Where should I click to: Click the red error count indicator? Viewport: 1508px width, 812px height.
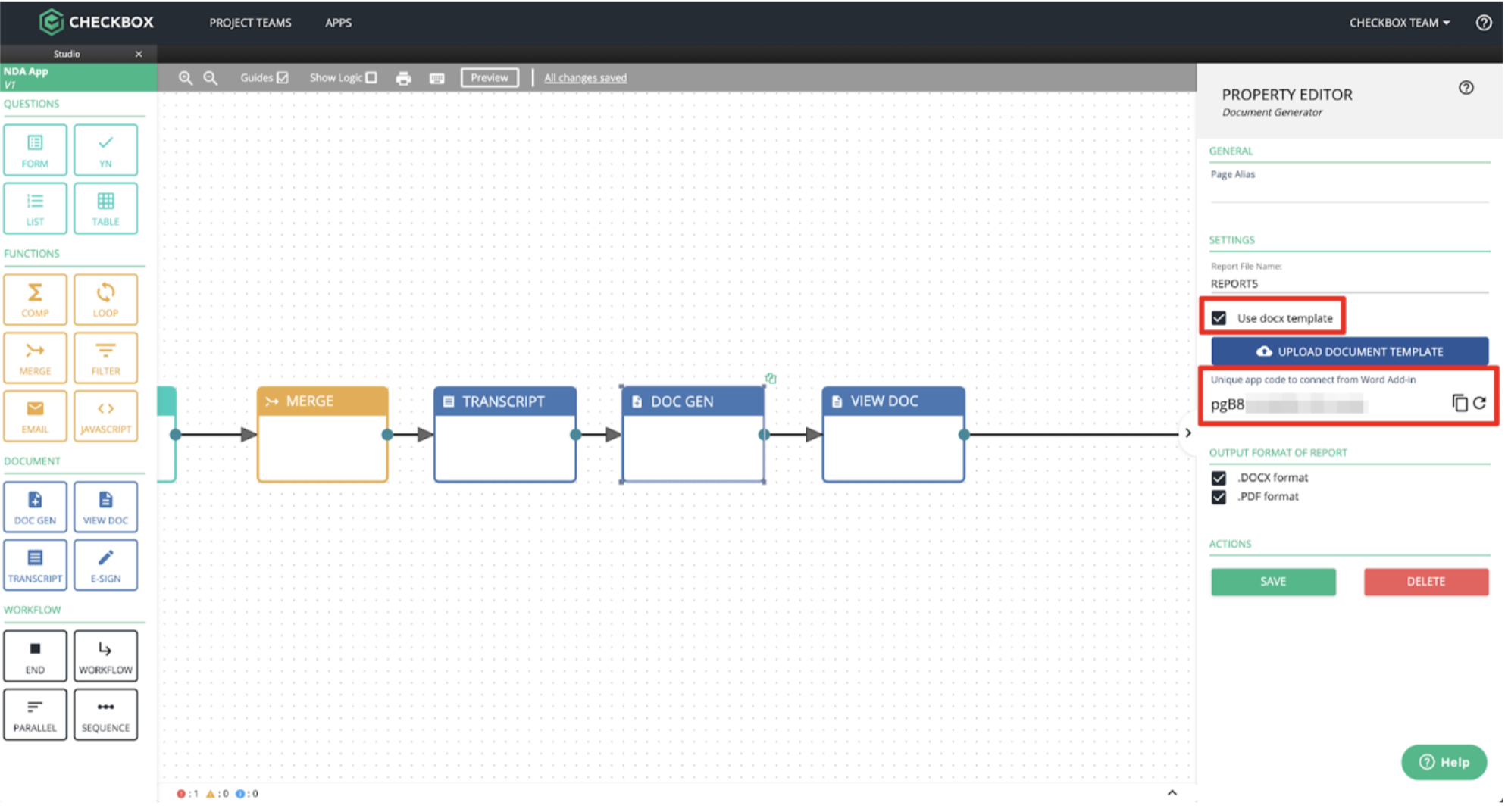coord(186,794)
